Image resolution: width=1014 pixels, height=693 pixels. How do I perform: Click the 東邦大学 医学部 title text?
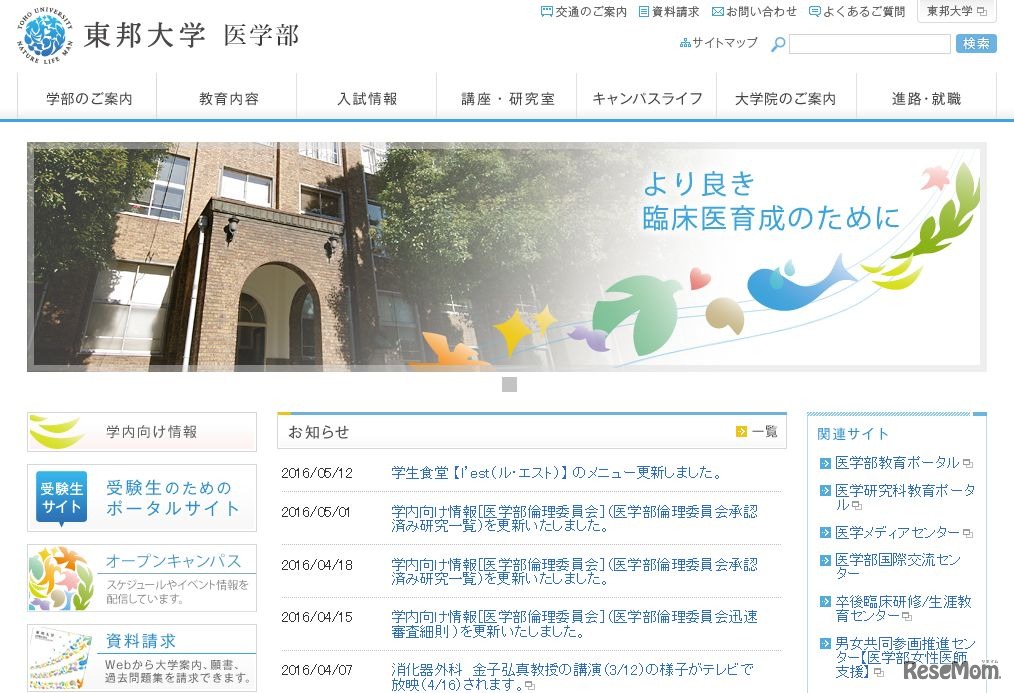191,36
